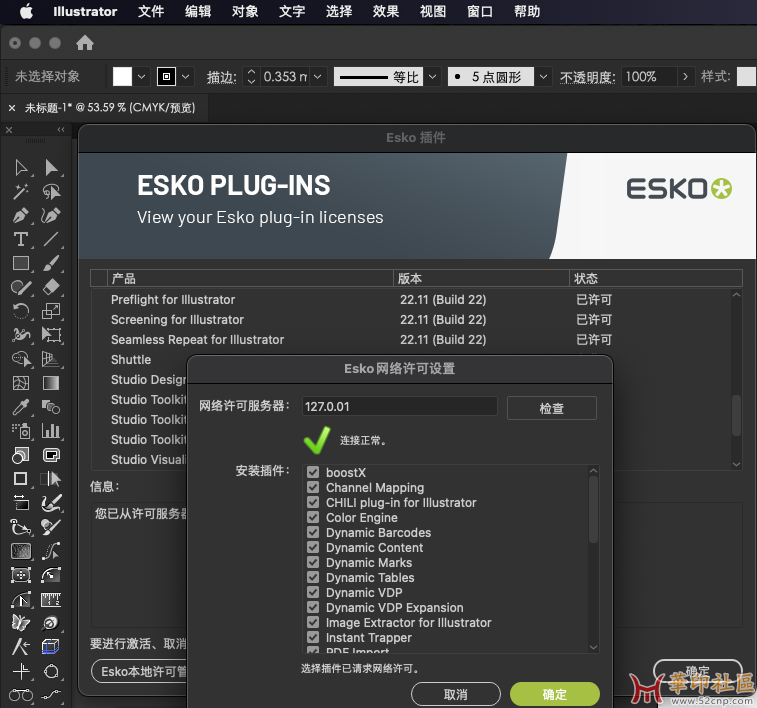This screenshot has height=708, width=757.
Task: Pick the Rectangle tool
Action: coord(21,263)
